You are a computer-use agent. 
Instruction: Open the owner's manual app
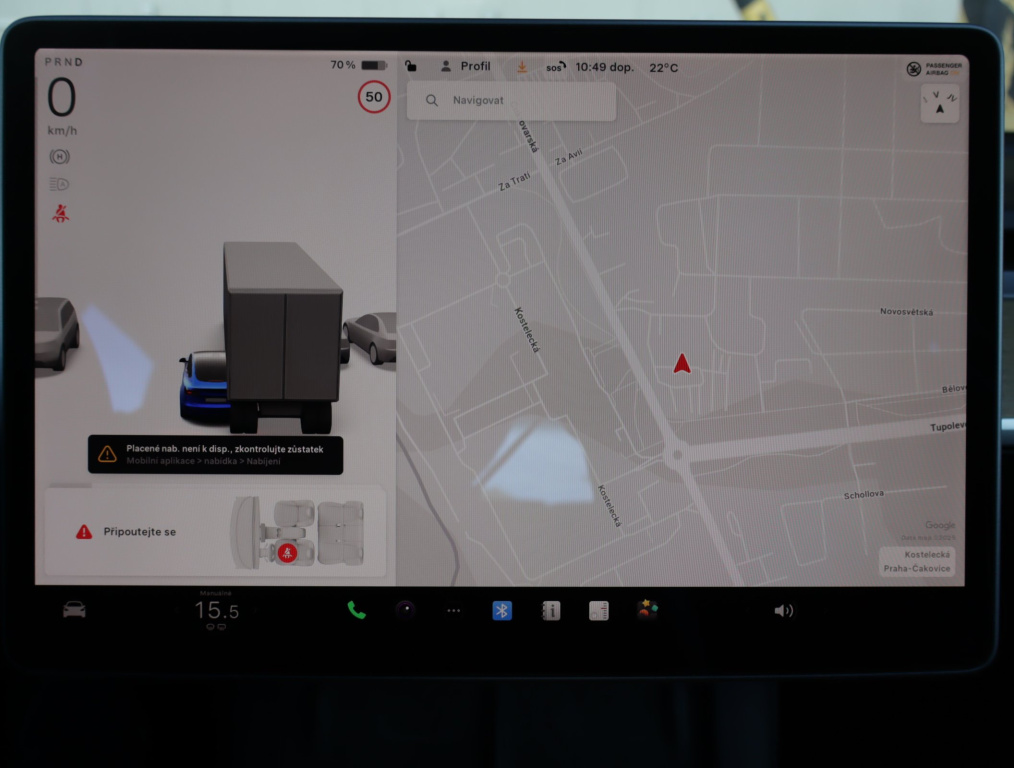click(551, 610)
